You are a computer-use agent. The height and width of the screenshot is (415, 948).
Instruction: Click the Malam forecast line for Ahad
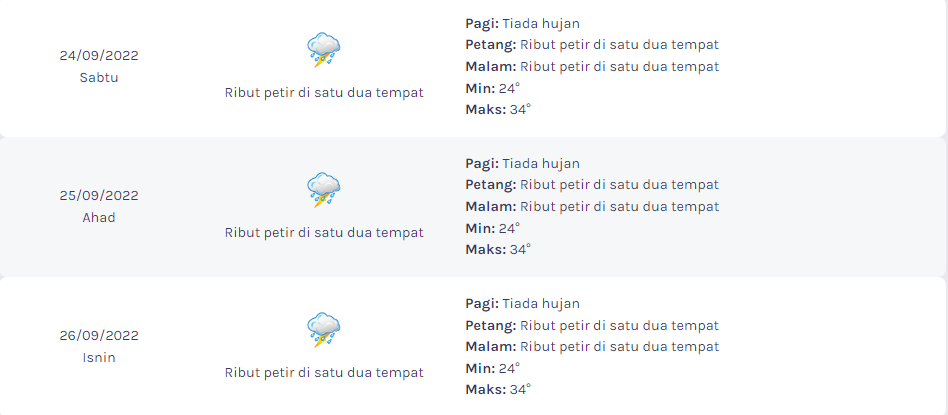tap(592, 206)
